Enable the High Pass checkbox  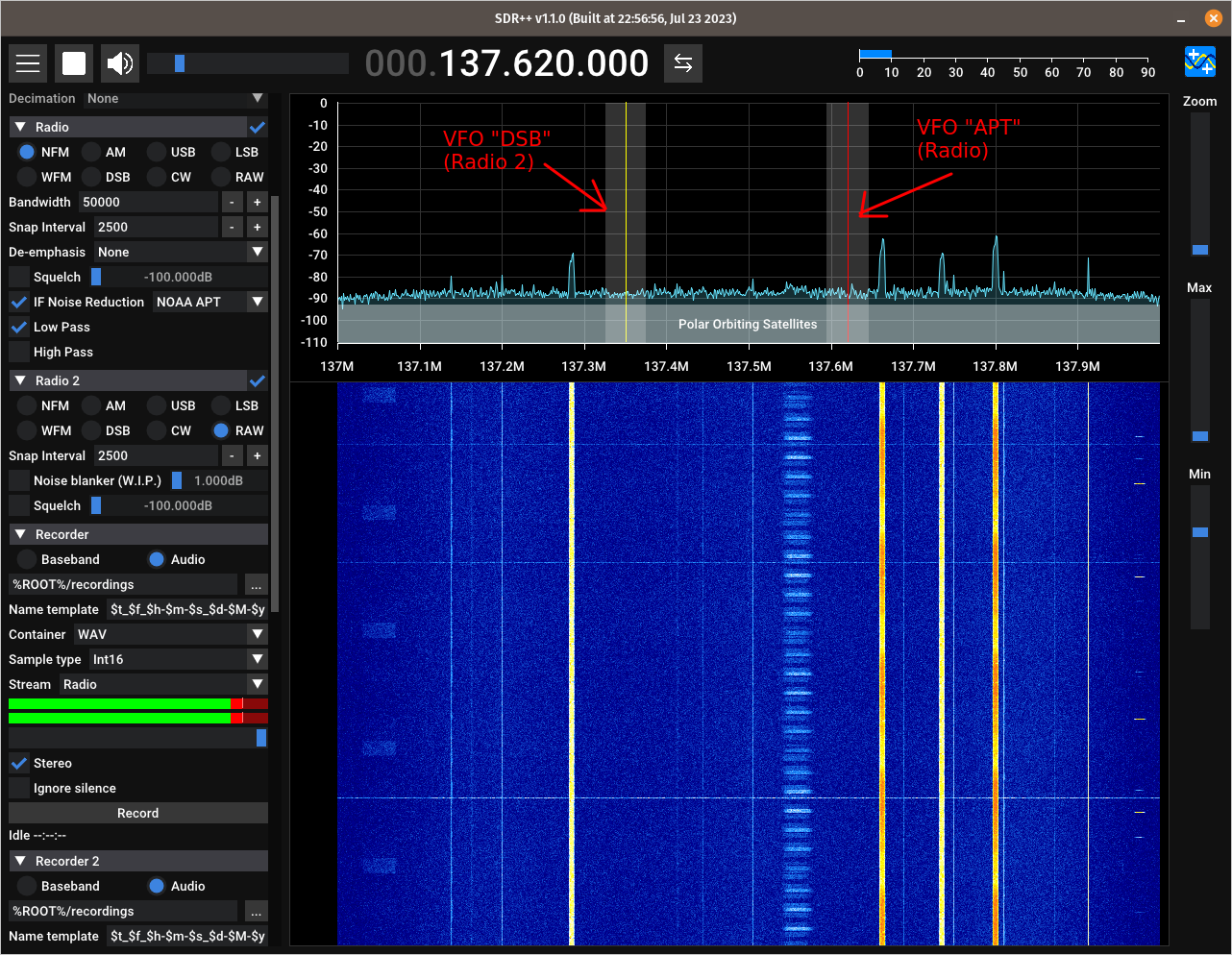click(18, 352)
